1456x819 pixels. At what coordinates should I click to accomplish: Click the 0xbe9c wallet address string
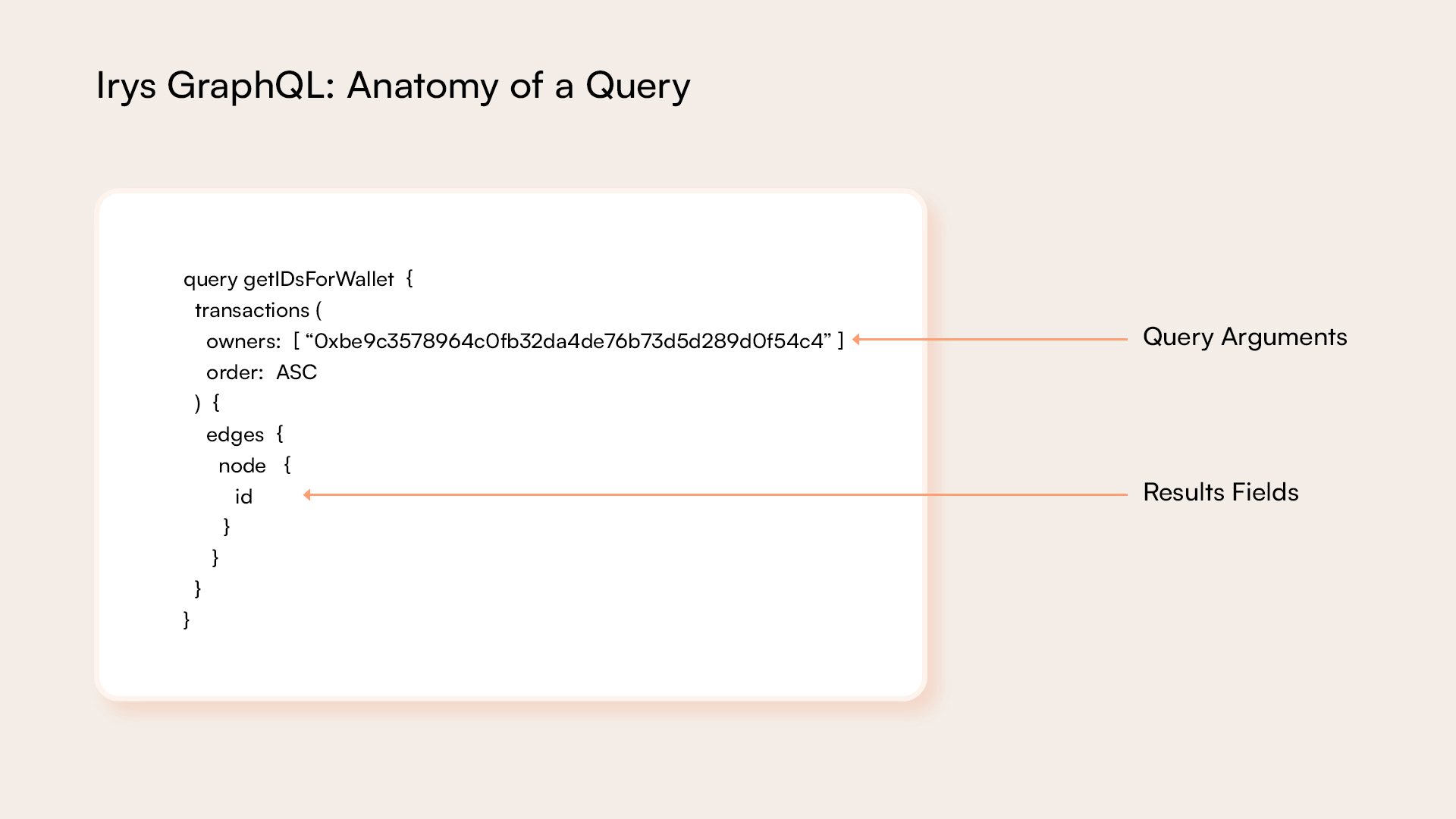pyautogui.click(x=568, y=341)
